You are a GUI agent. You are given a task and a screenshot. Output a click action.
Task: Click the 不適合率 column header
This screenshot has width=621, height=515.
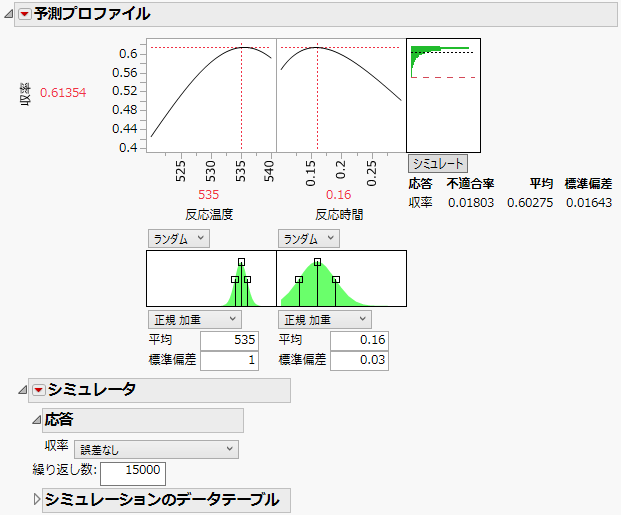coord(470,184)
